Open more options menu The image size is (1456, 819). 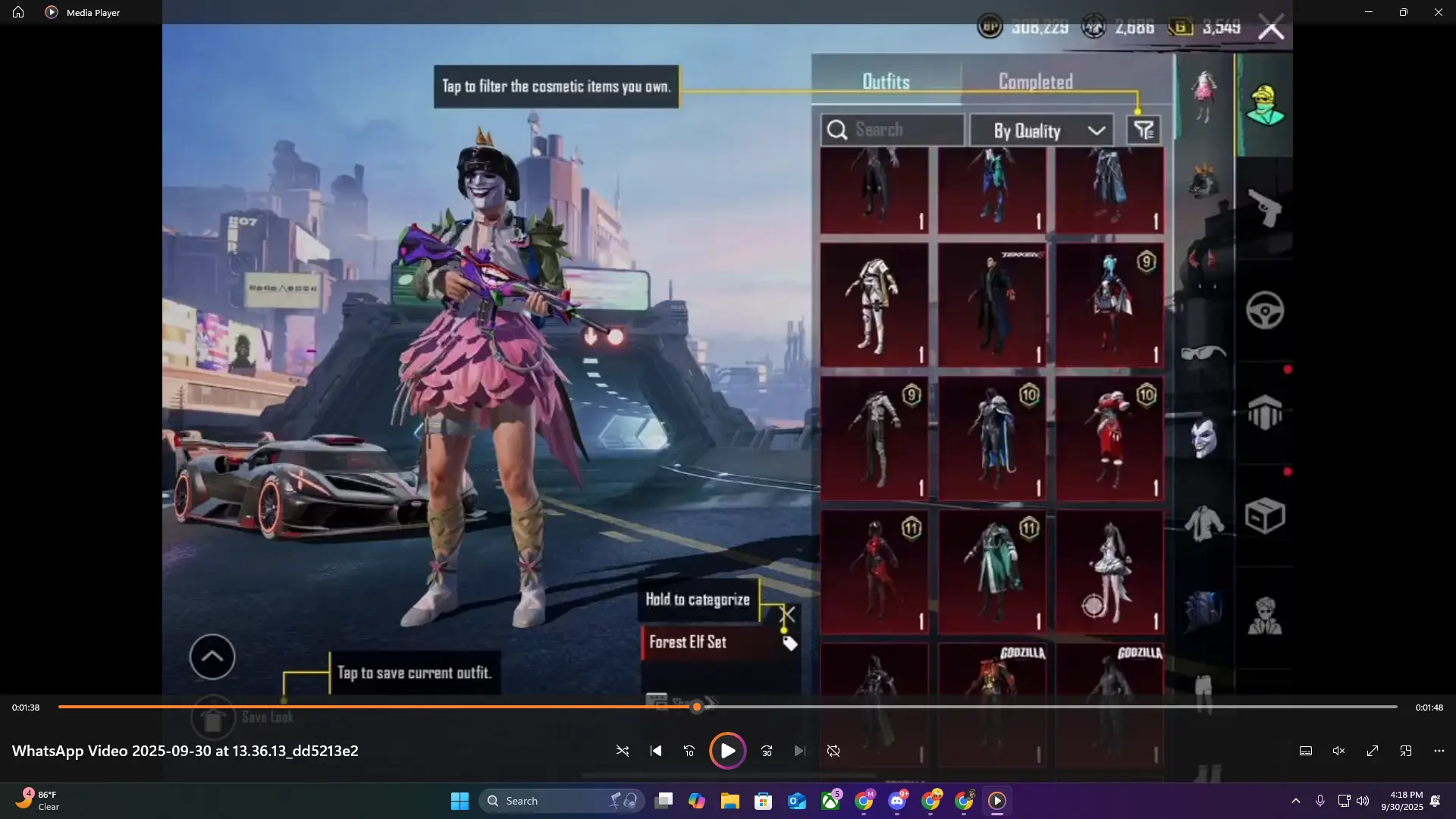pos(1439,751)
